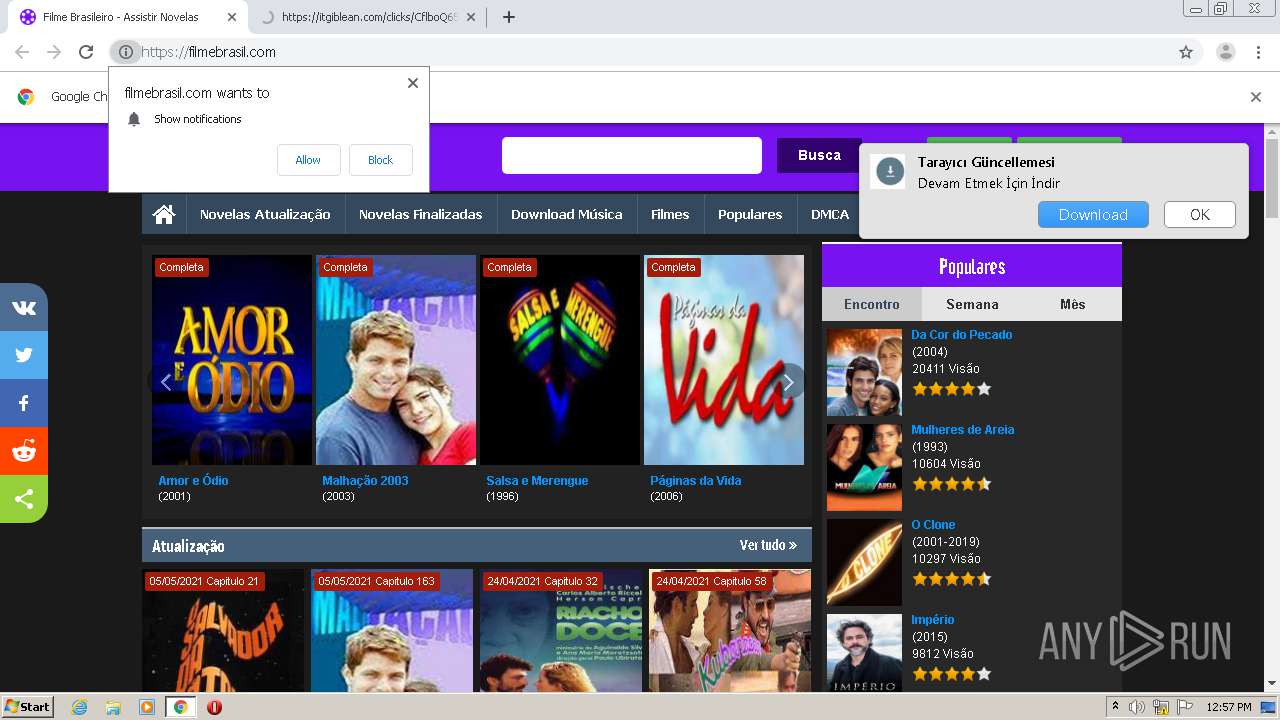Image resolution: width=1280 pixels, height=720 pixels.
Task: Go to the site home icon
Action: pos(164,214)
